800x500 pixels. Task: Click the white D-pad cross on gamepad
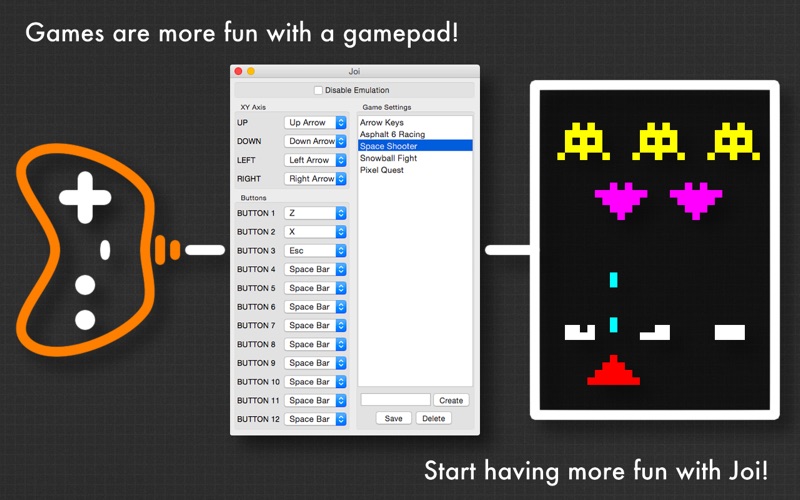tap(85, 197)
